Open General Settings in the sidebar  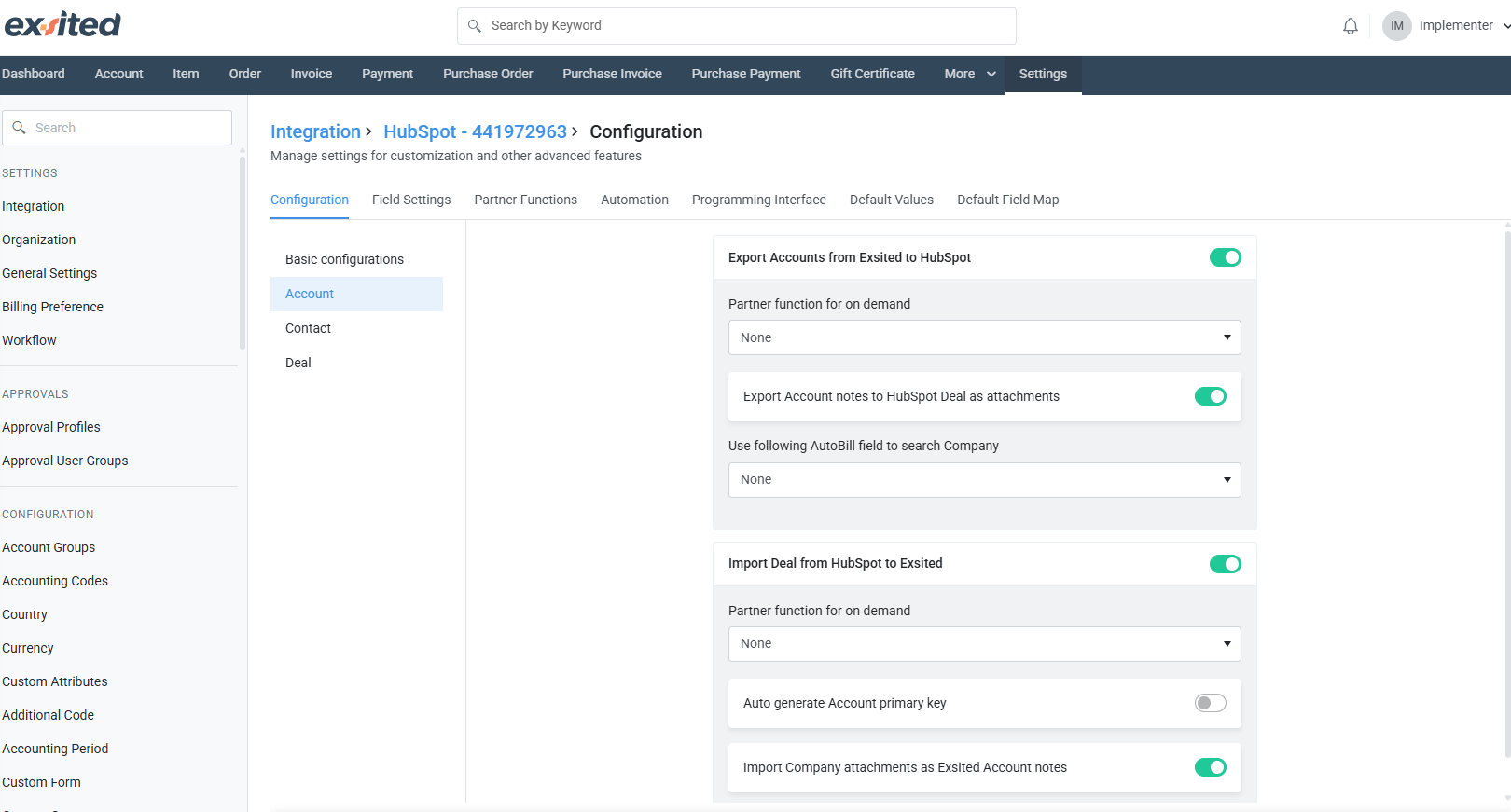[49, 273]
